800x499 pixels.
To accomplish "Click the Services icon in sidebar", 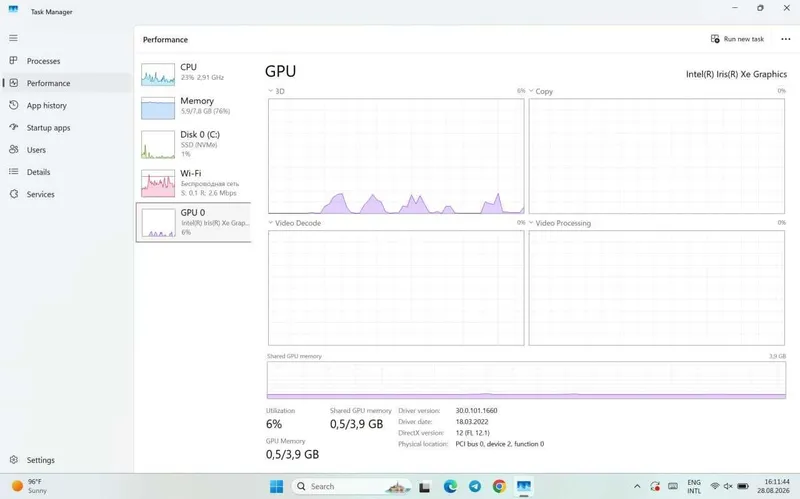I will coord(14,194).
